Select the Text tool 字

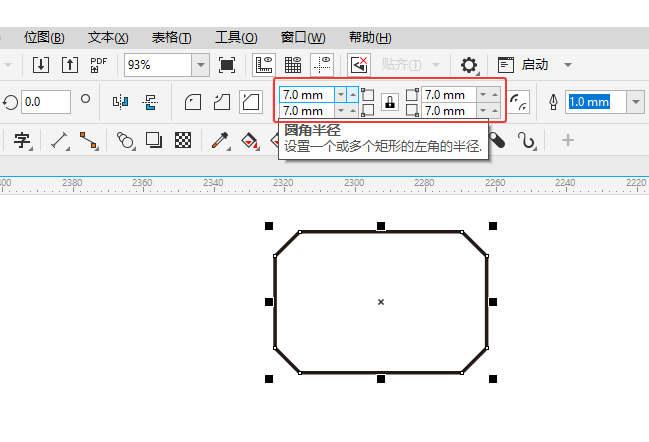coord(22,141)
